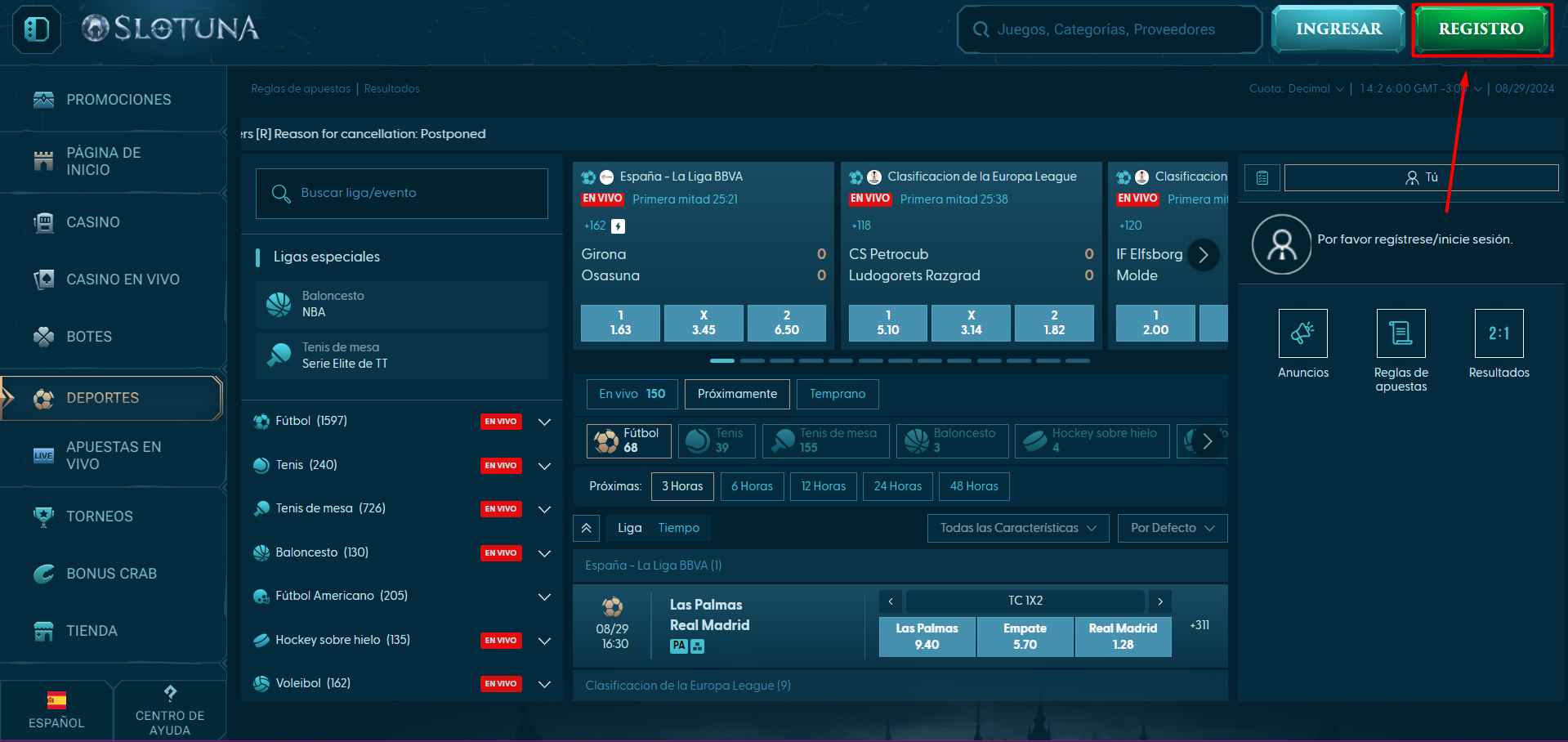Advance live match carousel with arrow
Screen dimensions: 1568x742
(x=1203, y=255)
